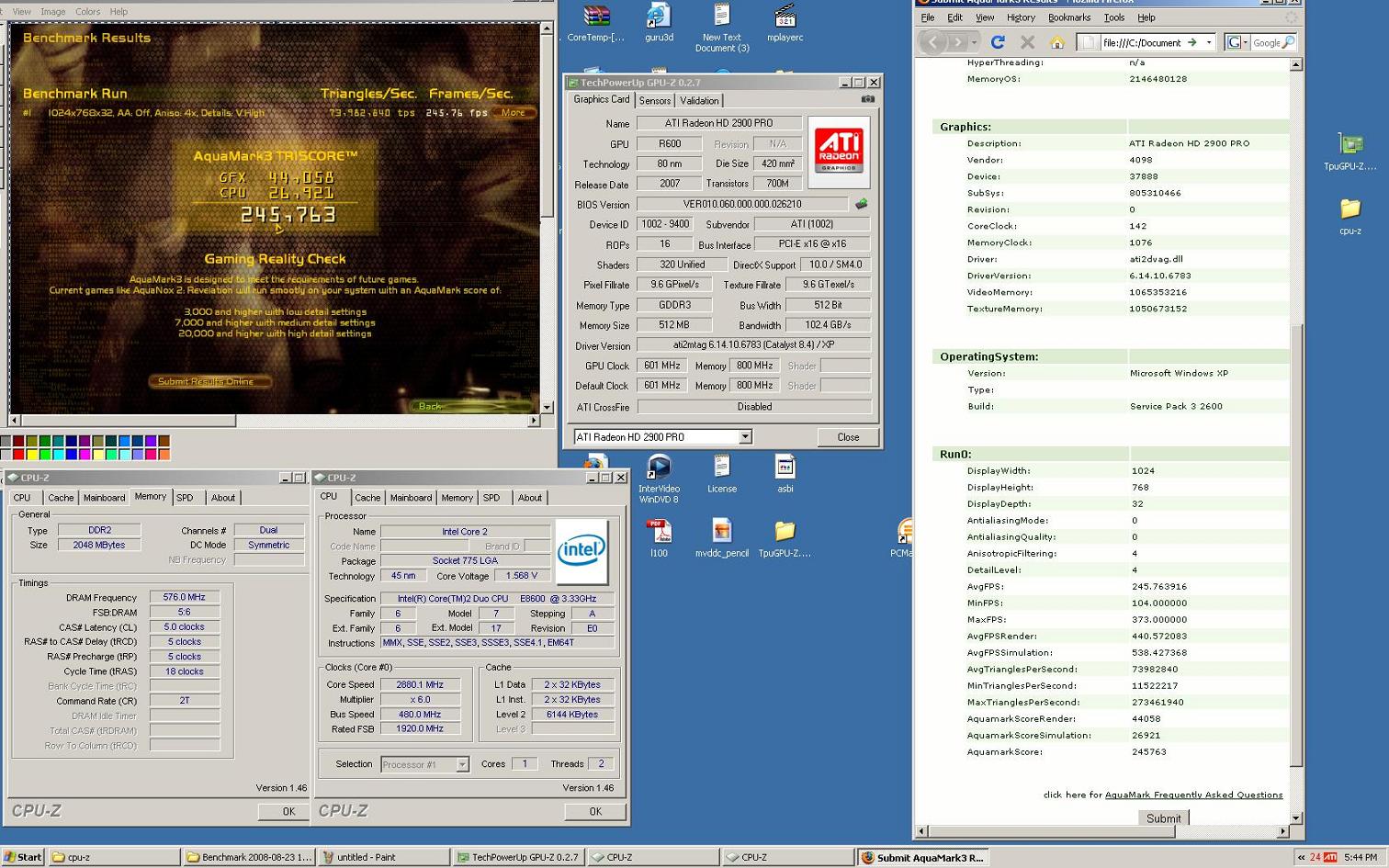Click the Firefox address bar URL field
Screen dimensions: 1389x868
(1142, 42)
